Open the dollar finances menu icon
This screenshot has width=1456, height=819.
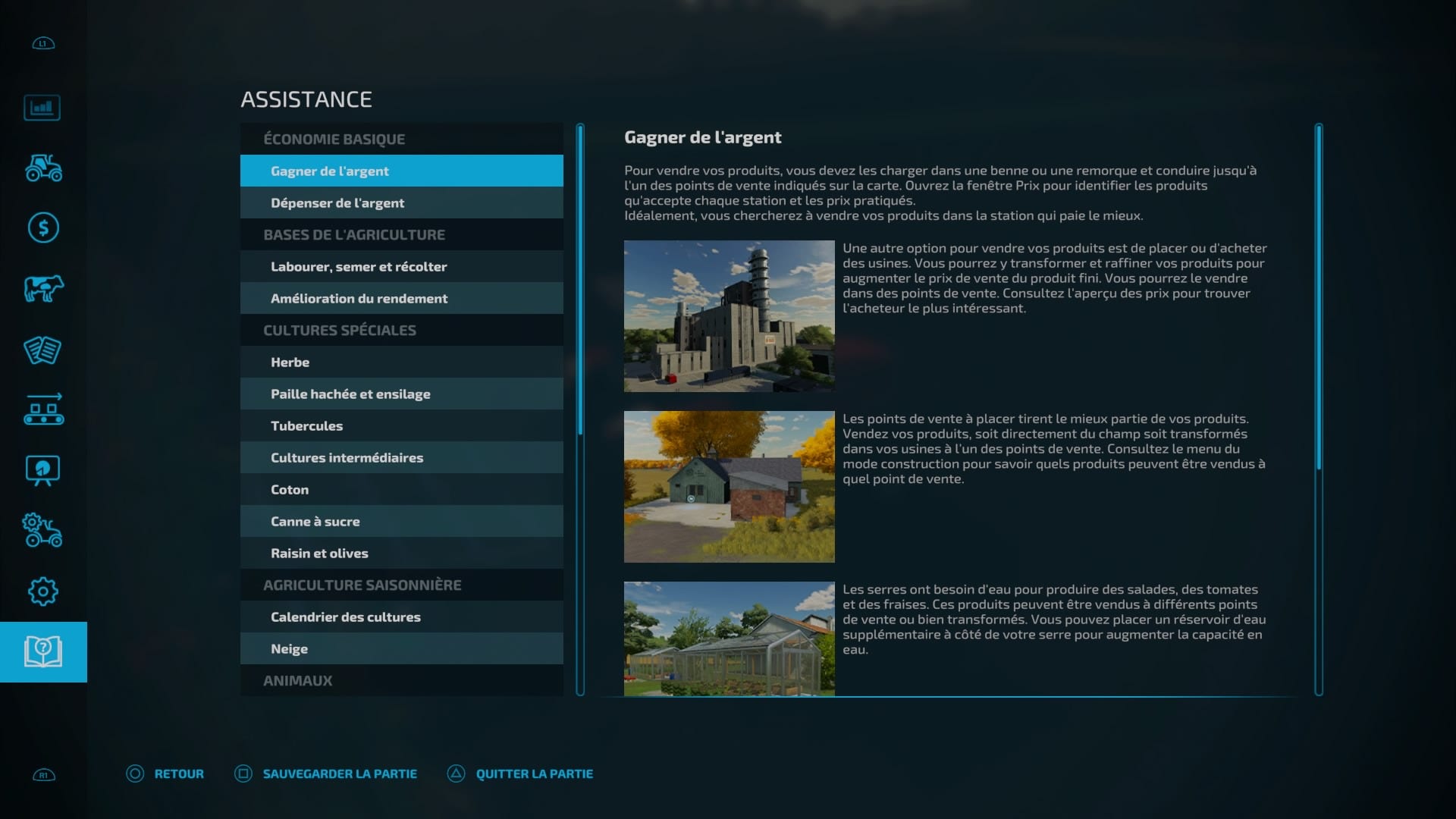tap(43, 227)
